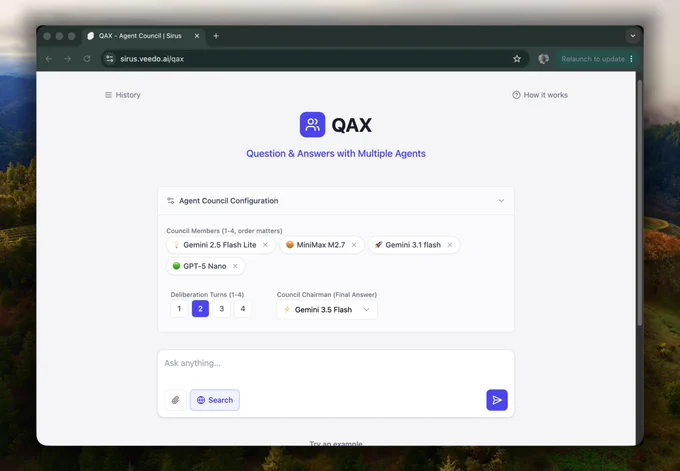Select the Gemini 3.1 flash chip
Viewport: 680px width, 471px height.
coord(414,245)
